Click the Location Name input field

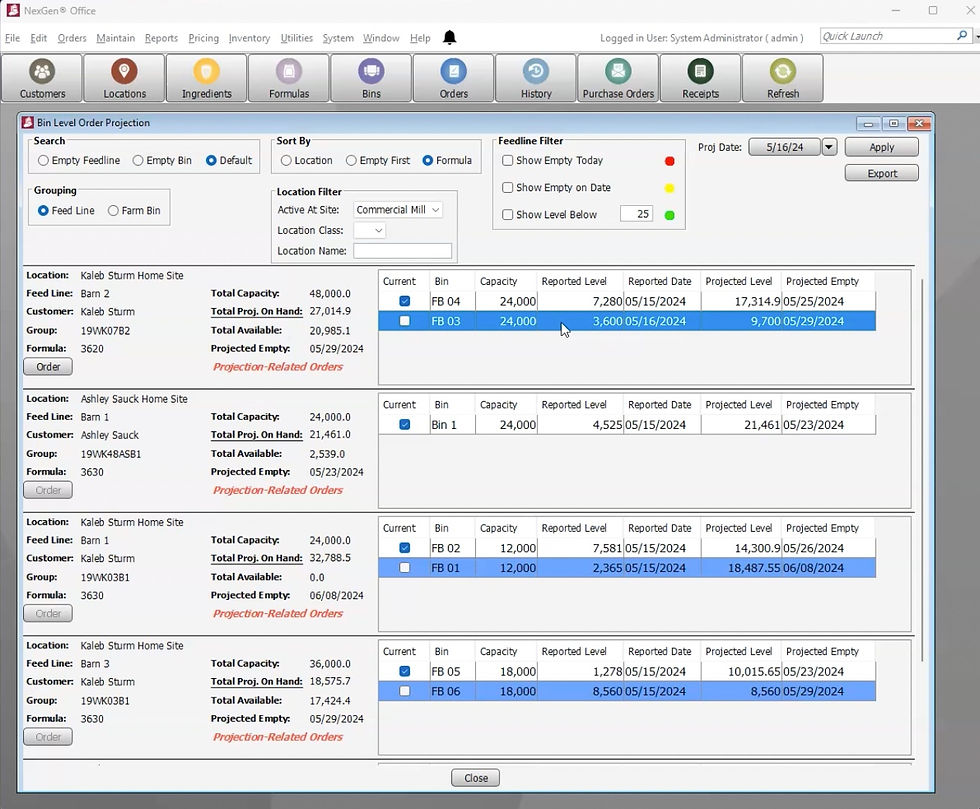coord(402,251)
